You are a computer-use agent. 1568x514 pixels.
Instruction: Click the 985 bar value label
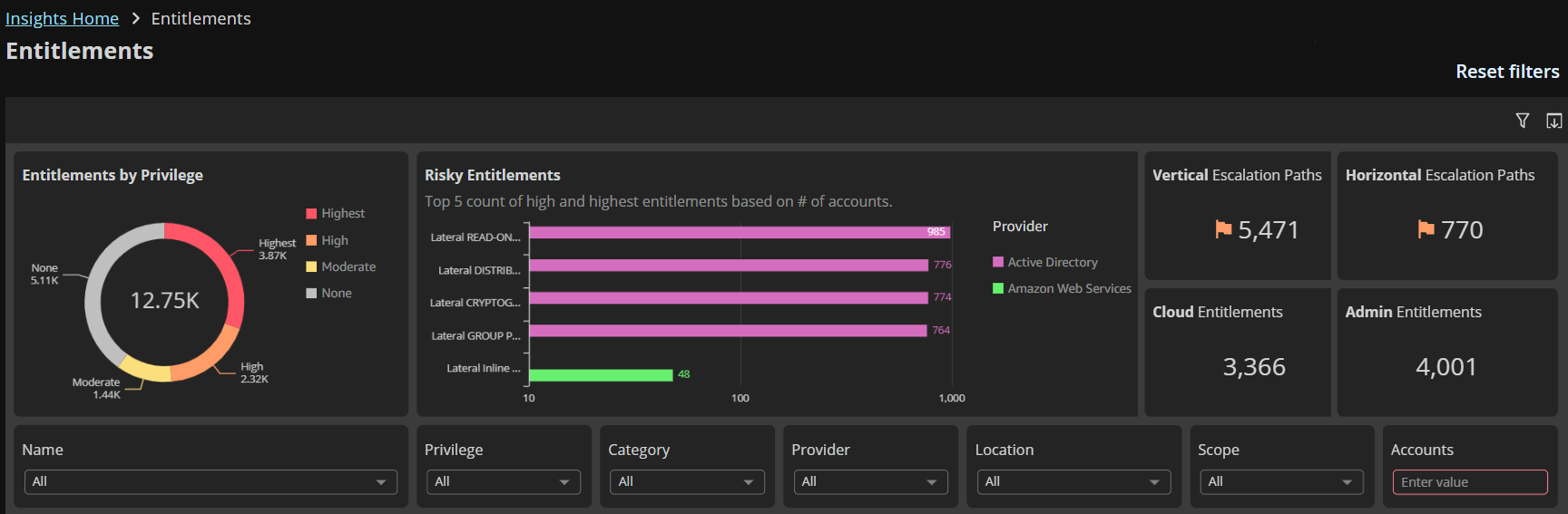tap(936, 232)
